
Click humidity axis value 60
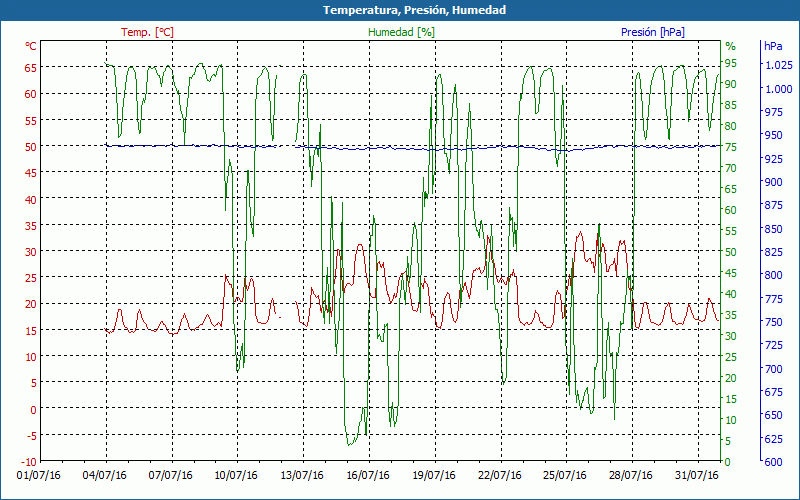coord(731,210)
